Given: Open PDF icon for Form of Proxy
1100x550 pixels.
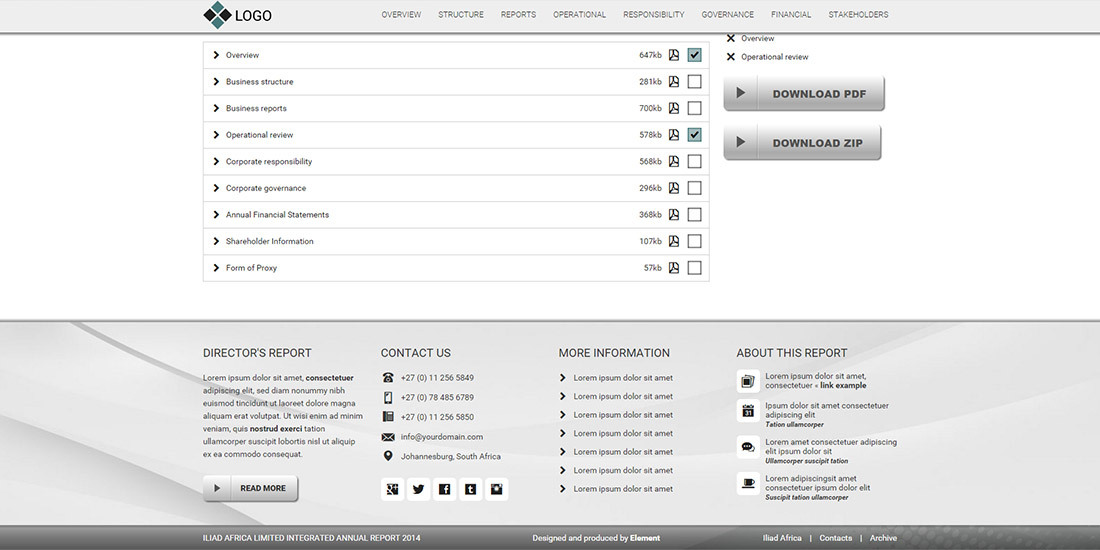Looking at the screenshot, I should tap(673, 268).
